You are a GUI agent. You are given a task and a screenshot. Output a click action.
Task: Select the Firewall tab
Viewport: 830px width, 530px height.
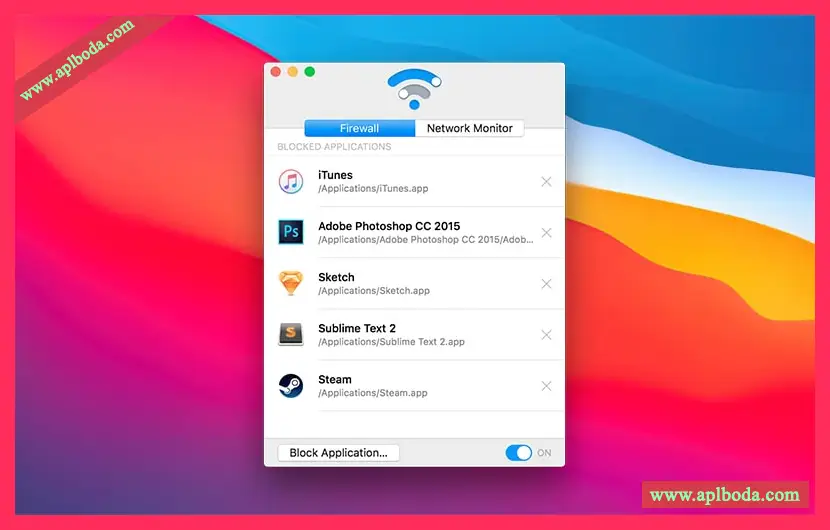tap(359, 128)
